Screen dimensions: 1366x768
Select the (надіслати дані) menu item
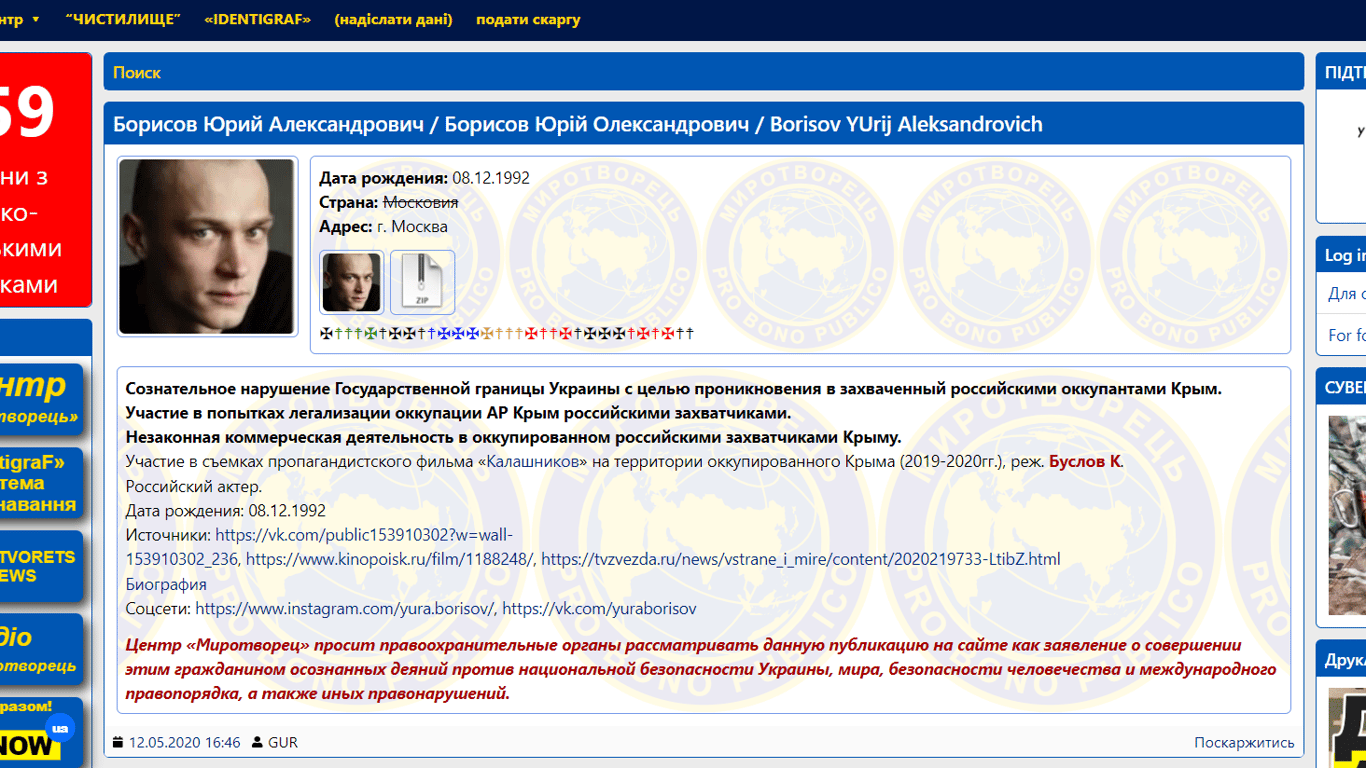click(393, 20)
